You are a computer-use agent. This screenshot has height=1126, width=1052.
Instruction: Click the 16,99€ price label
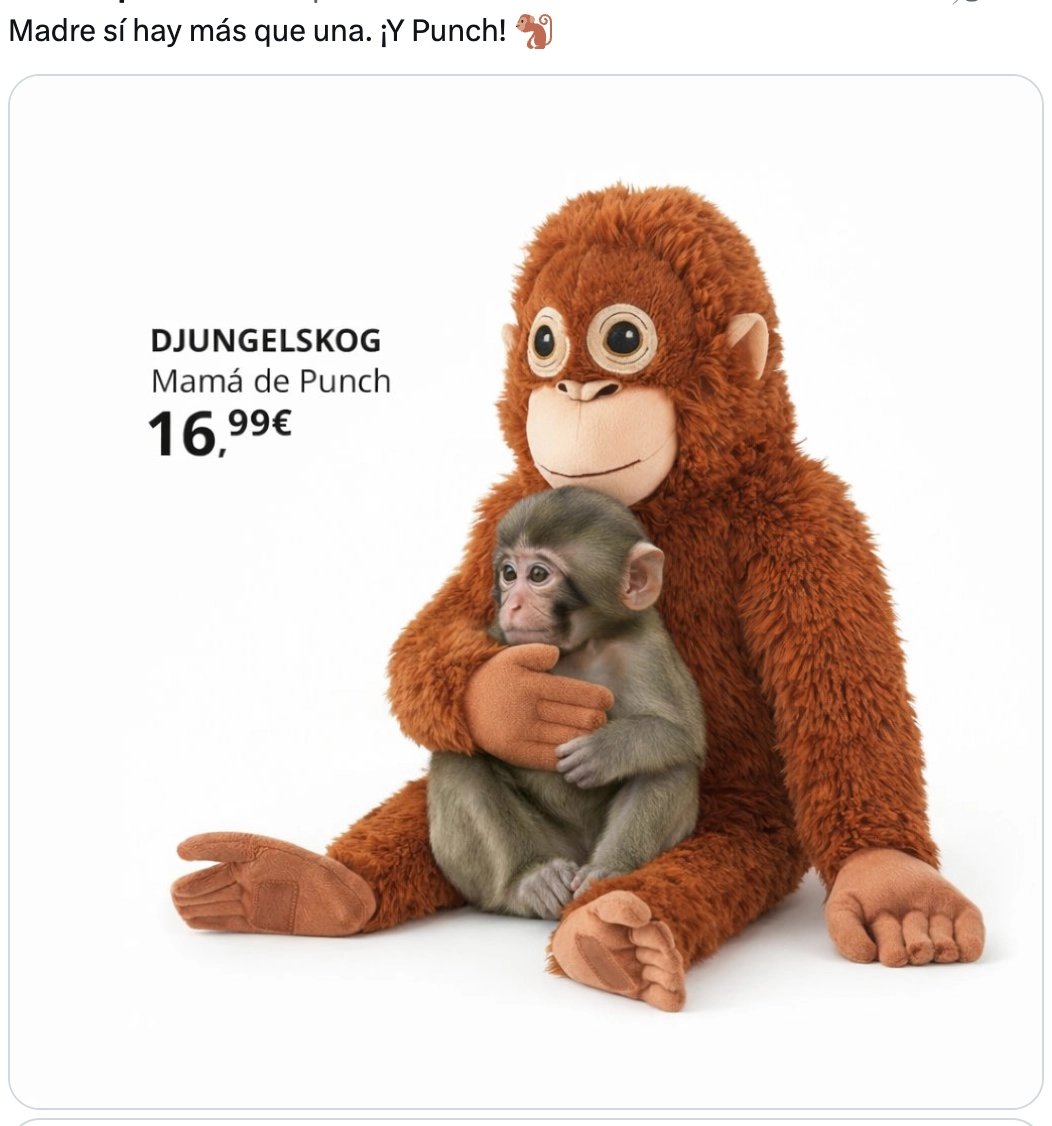[x=219, y=432]
